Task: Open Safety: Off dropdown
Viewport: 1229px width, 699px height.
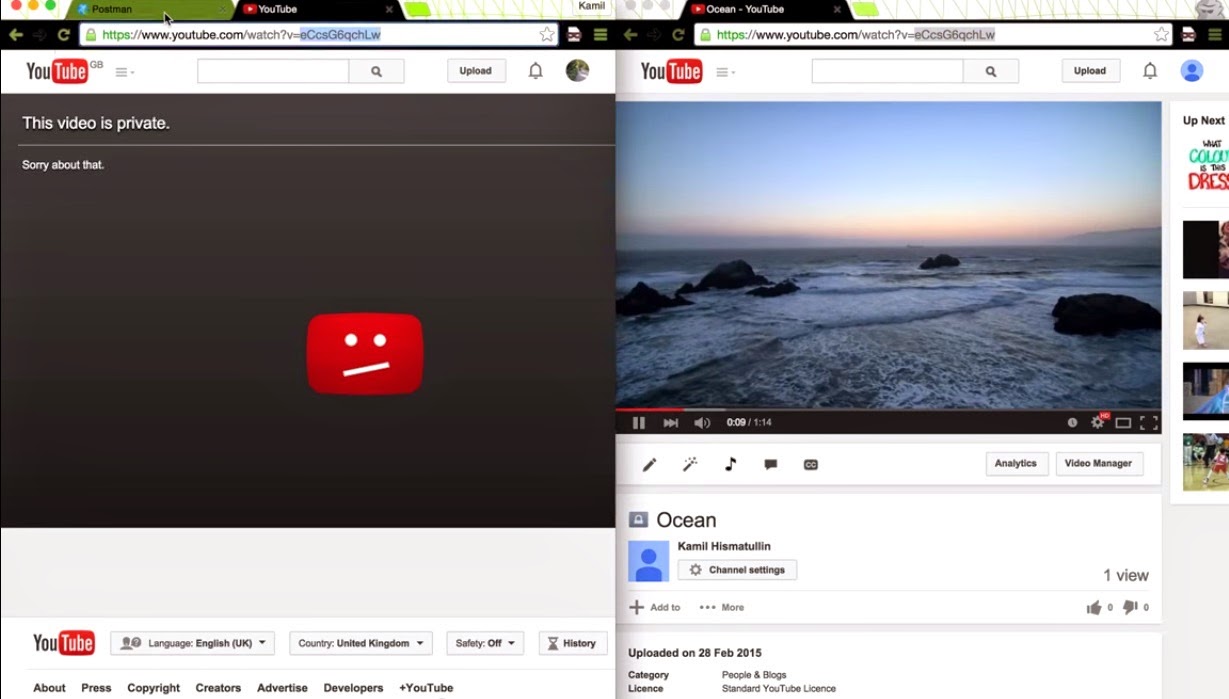Action: [x=485, y=643]
